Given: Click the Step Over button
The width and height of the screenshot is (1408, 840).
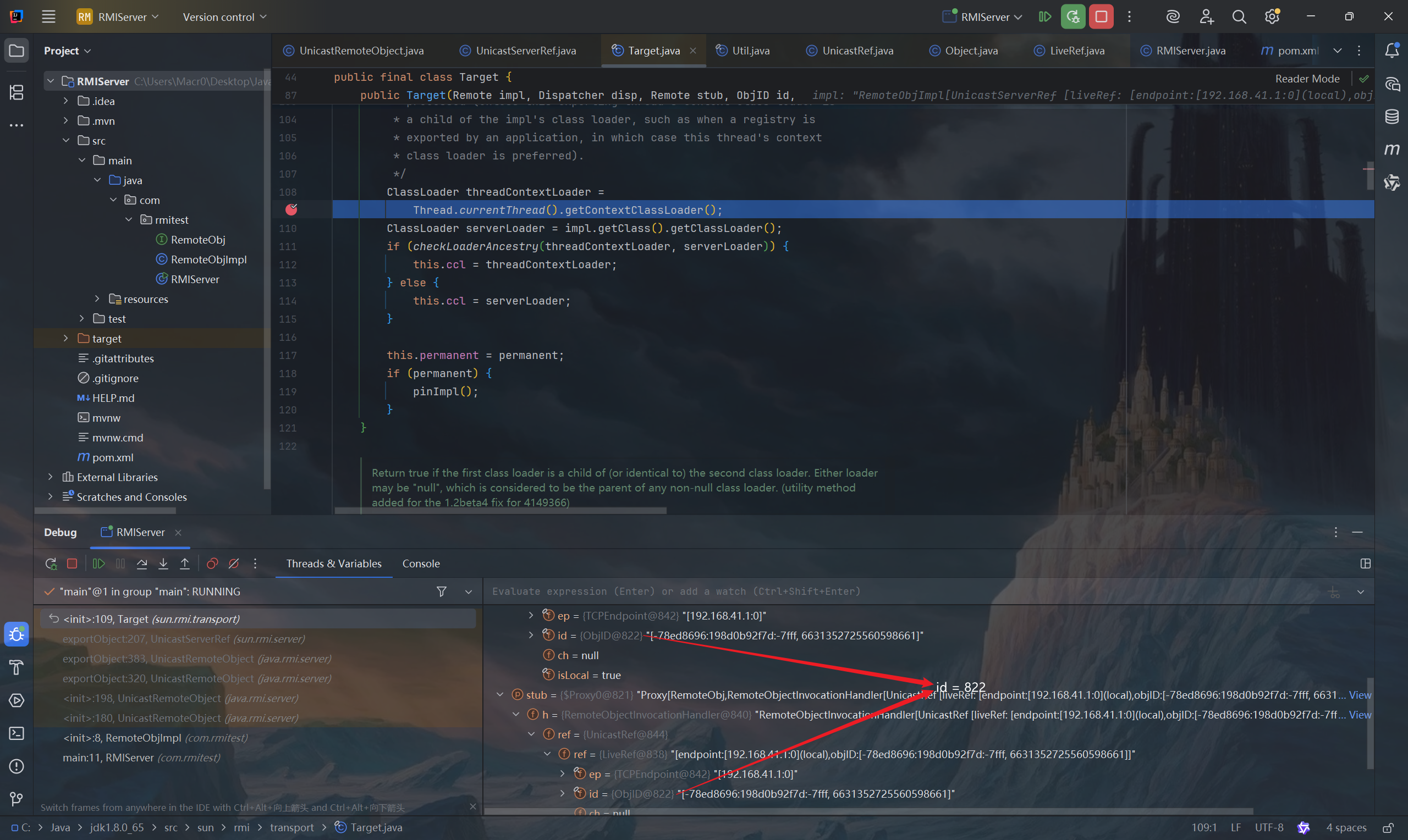Looking at the screenshot, I should point(142,564).
